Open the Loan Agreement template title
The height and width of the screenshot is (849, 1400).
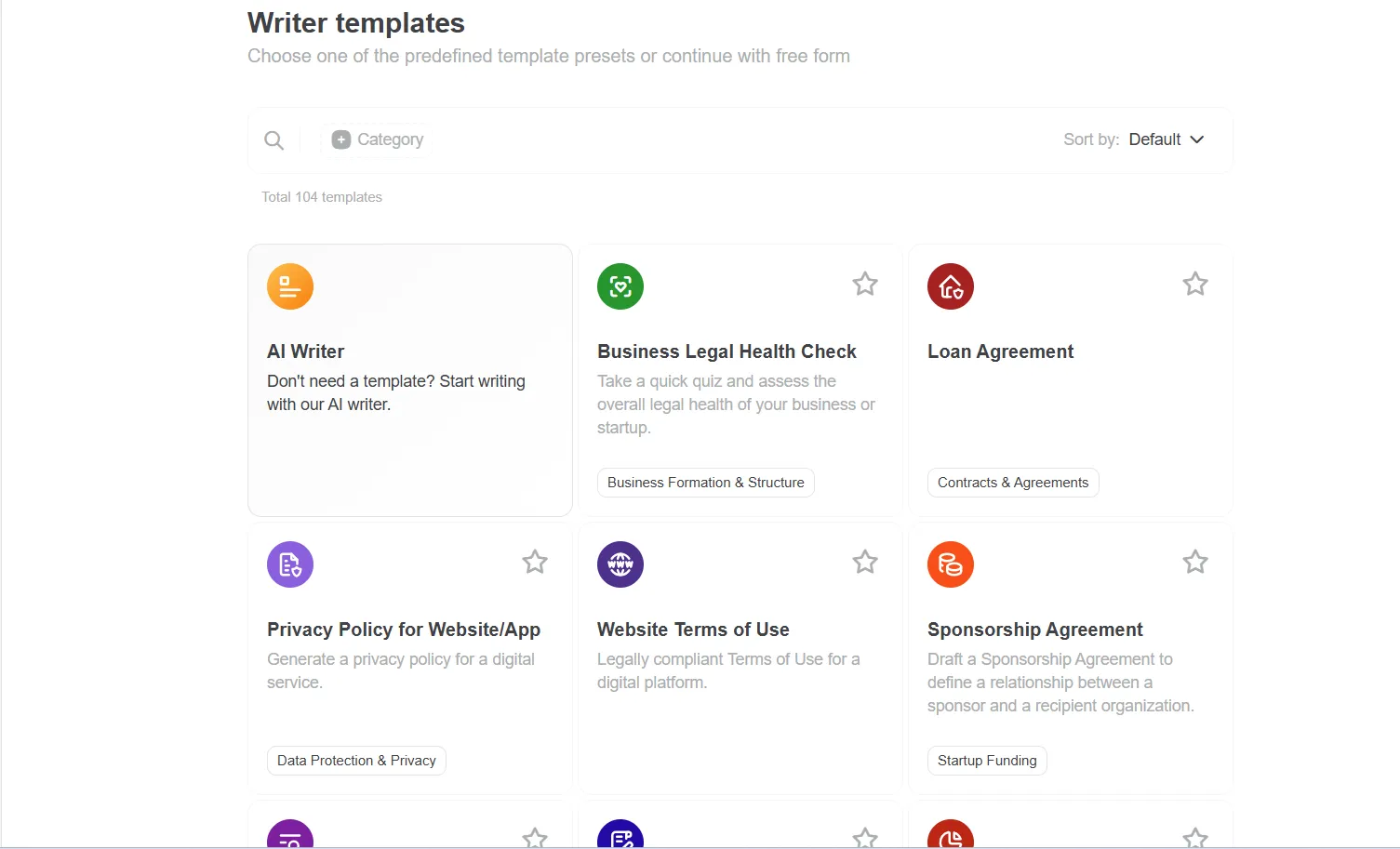pyautogui.click(x=1000, y=352)
